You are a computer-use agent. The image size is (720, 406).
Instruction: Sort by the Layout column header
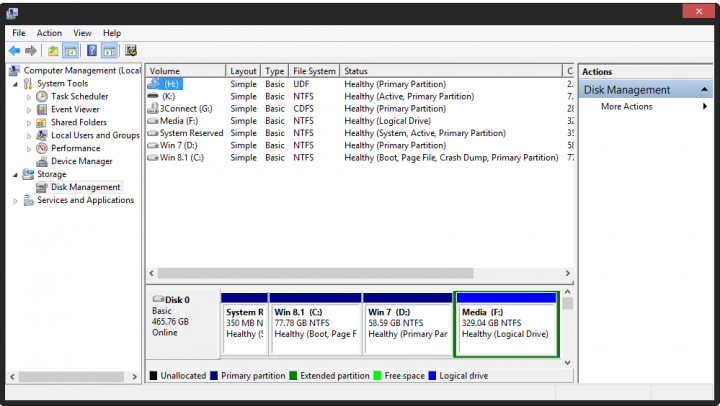243,71
